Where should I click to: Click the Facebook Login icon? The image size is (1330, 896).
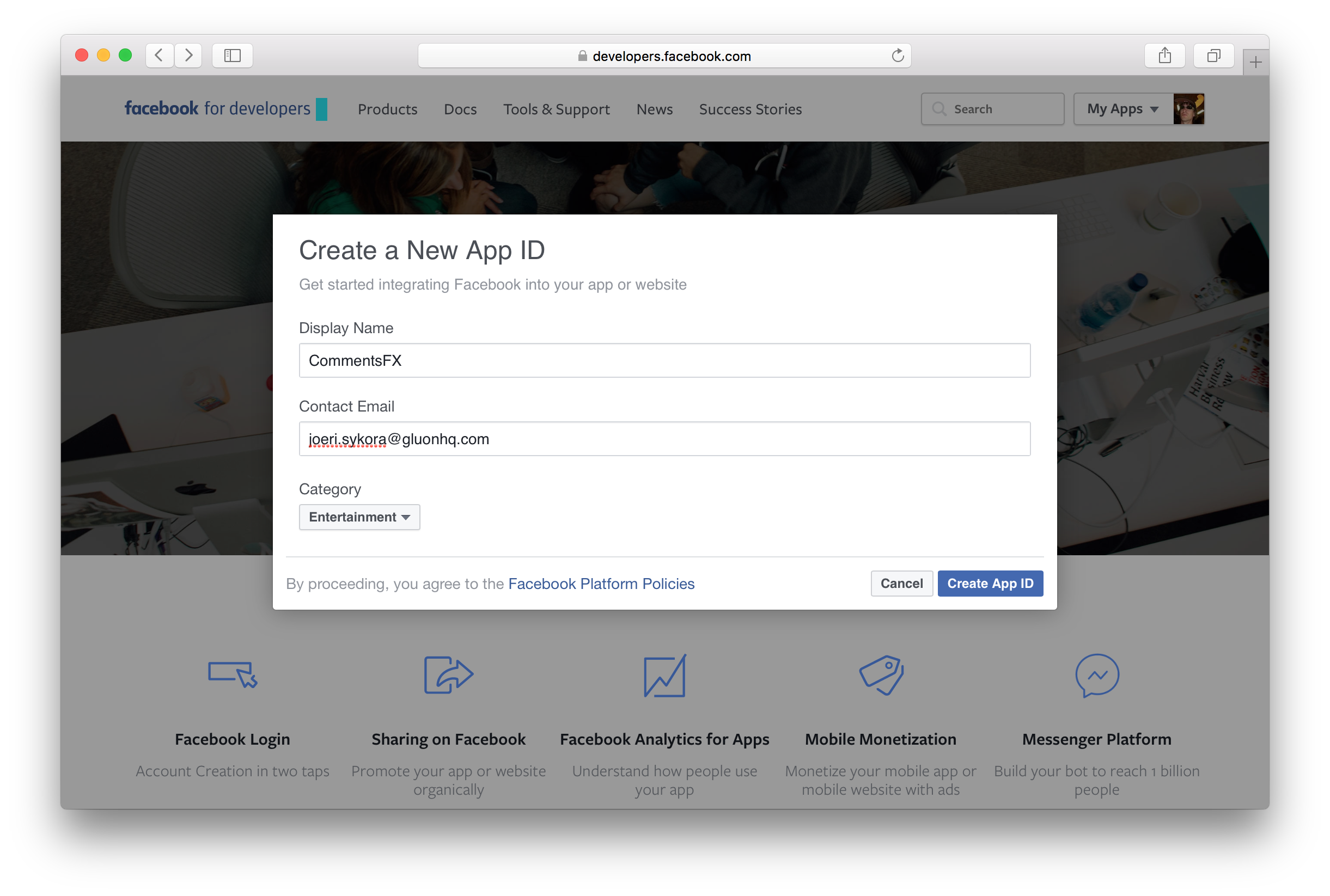click(232, 674)
